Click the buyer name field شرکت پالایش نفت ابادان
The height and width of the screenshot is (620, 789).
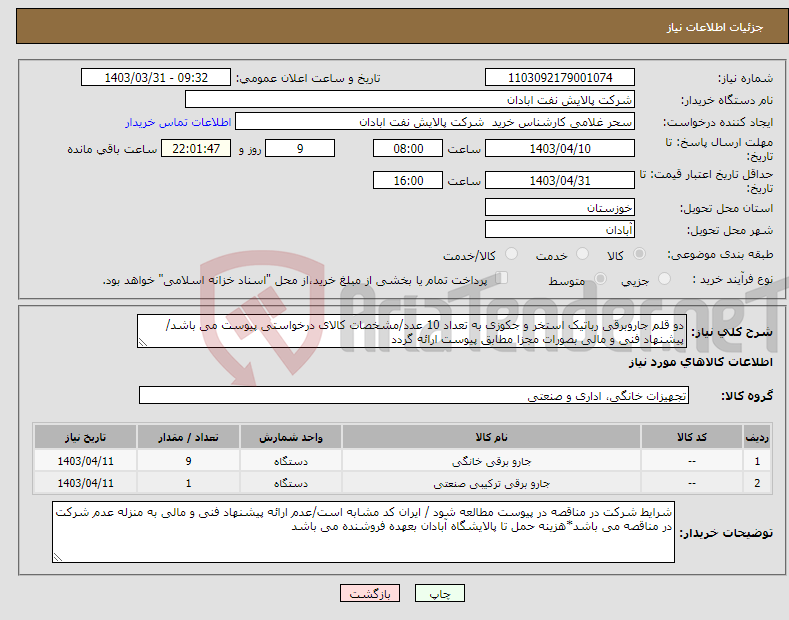[x=410, y=100]
